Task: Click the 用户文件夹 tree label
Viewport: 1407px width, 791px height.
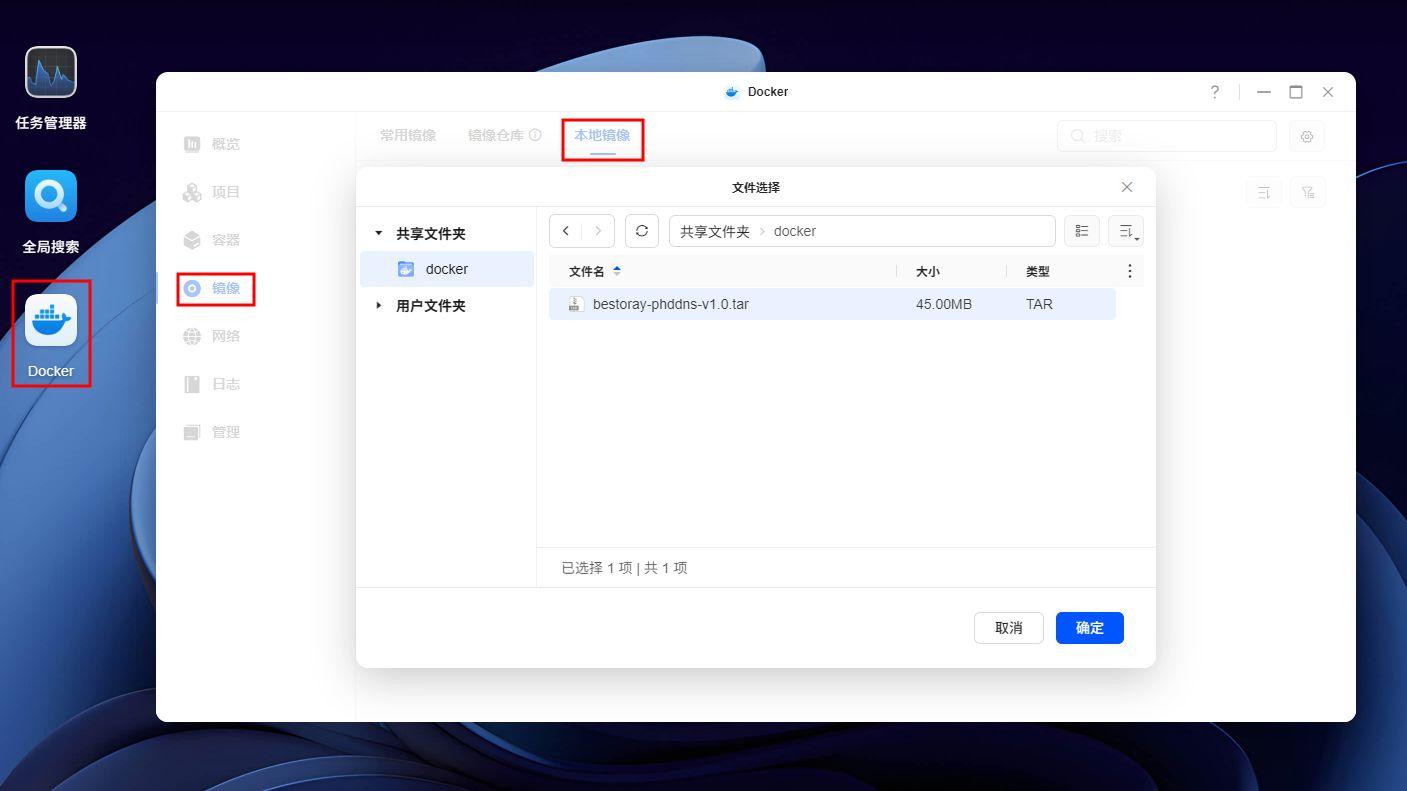Action: (431, 305)
